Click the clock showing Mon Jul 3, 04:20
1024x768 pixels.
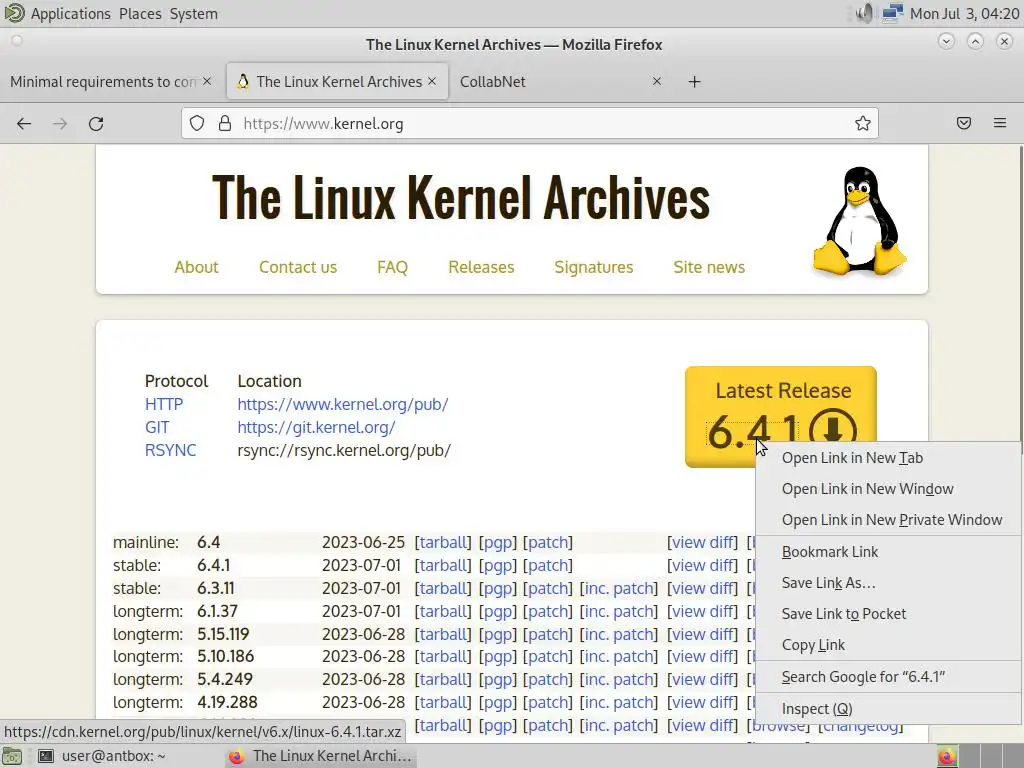964,14
